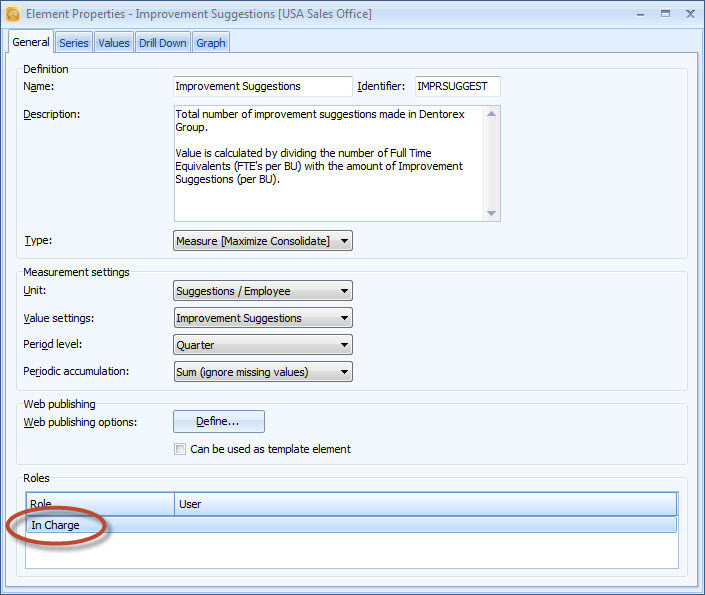This screenshot has height=595, width=705.
Task: Click the Identifier input field
Action: (x=457, y=87)
